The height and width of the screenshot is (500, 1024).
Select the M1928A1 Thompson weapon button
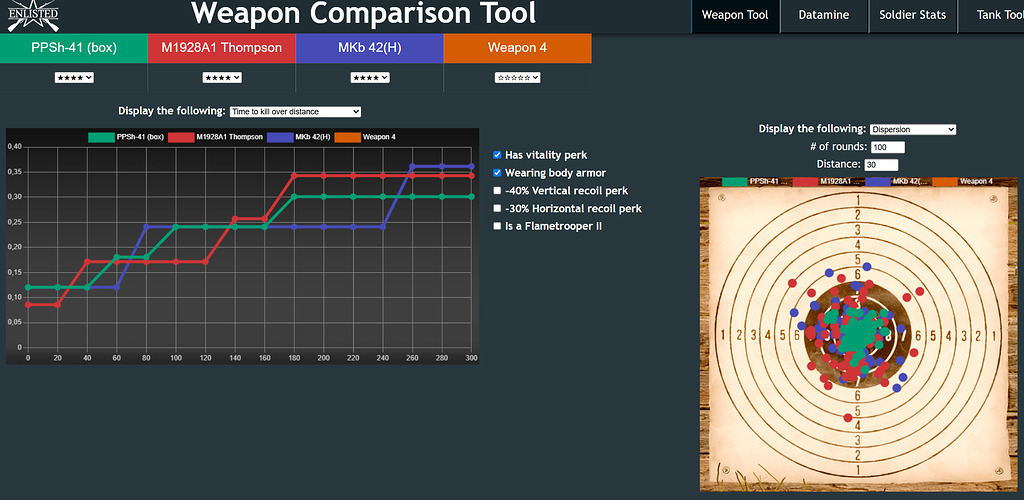coord(221,48)
